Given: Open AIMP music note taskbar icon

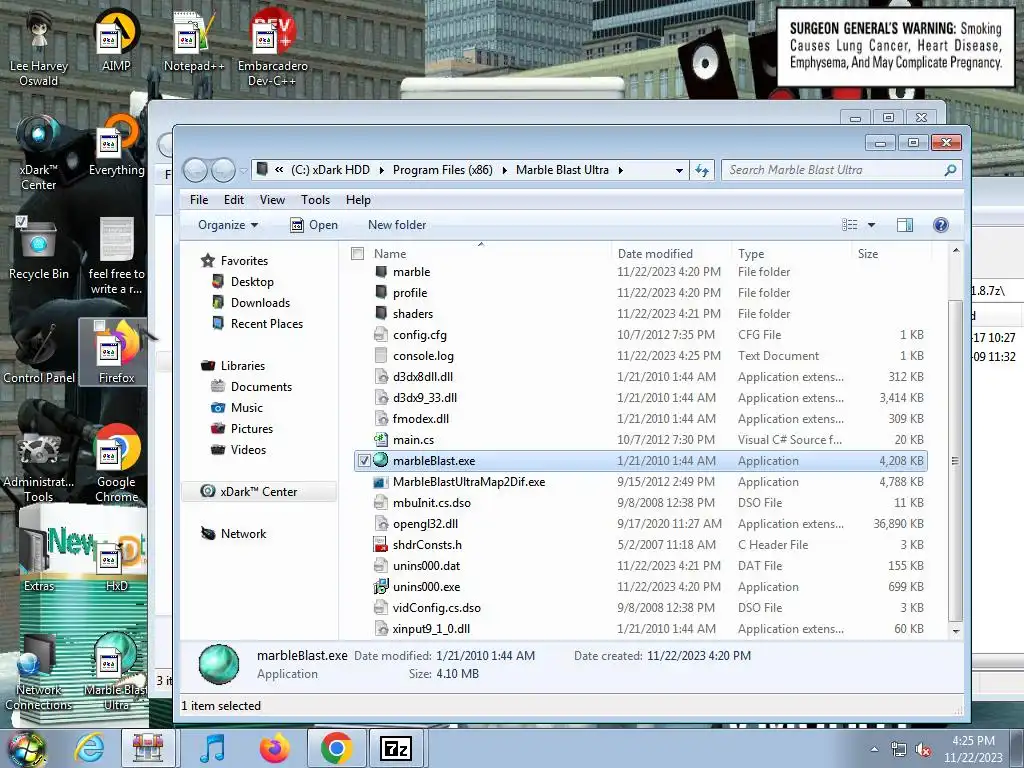Looking at the screenshot, I should tap(212, 748).
